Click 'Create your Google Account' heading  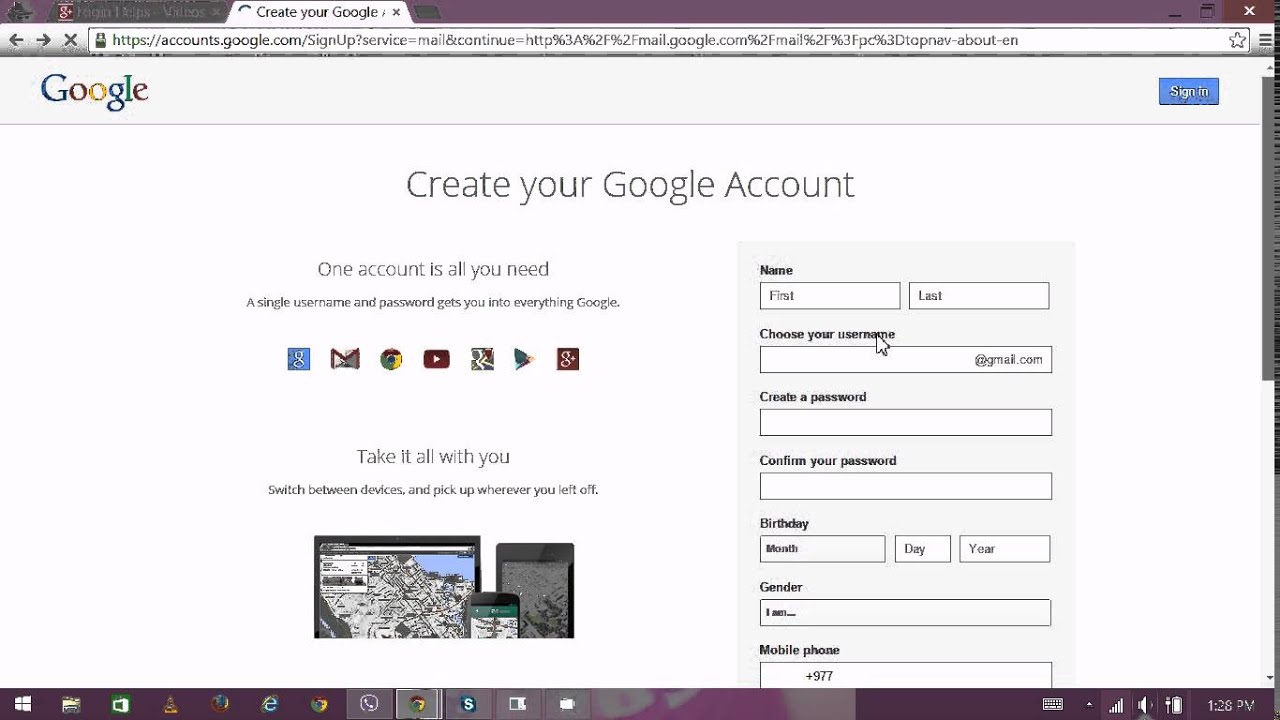[630, 184]
